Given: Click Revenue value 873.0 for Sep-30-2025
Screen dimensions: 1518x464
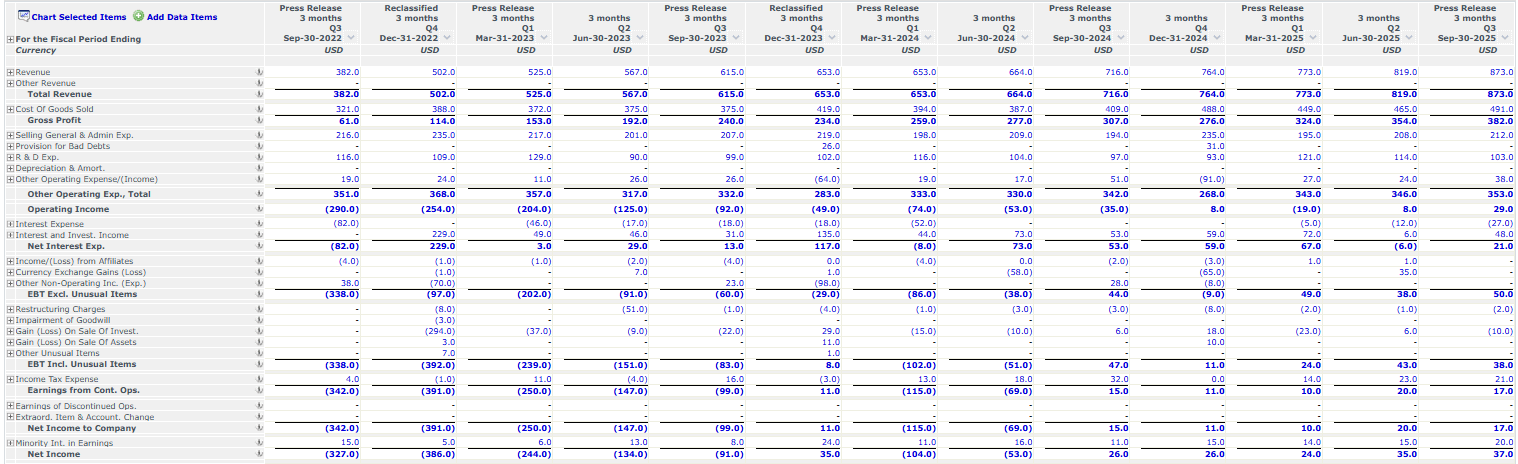Looking at the screenshot, I should point(1502,73).
